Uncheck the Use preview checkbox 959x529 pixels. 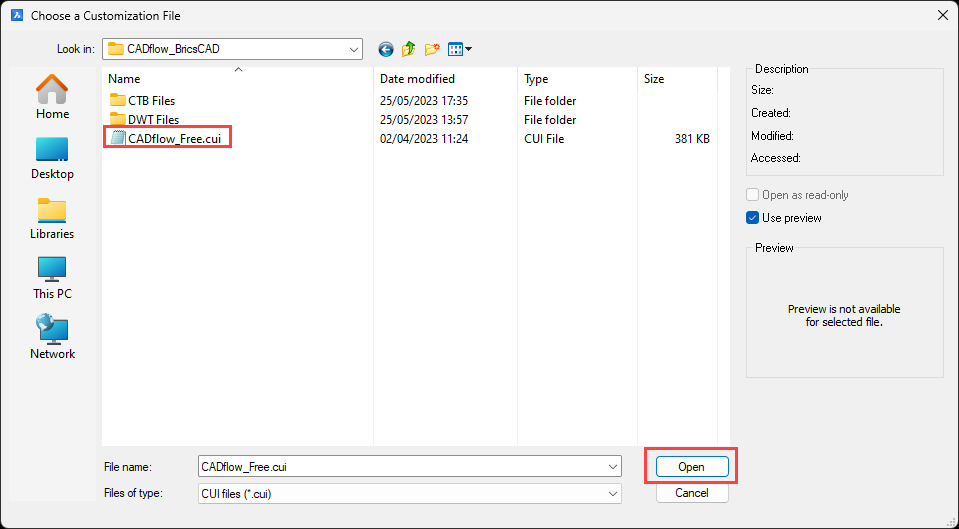coord(752,218)
